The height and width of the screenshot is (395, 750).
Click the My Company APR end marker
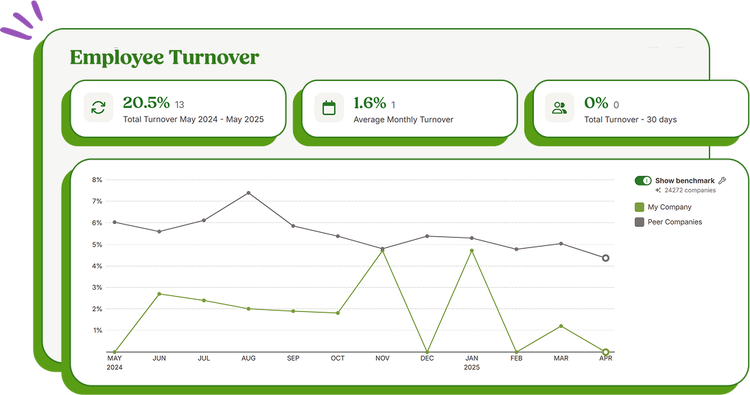(606, 352)
